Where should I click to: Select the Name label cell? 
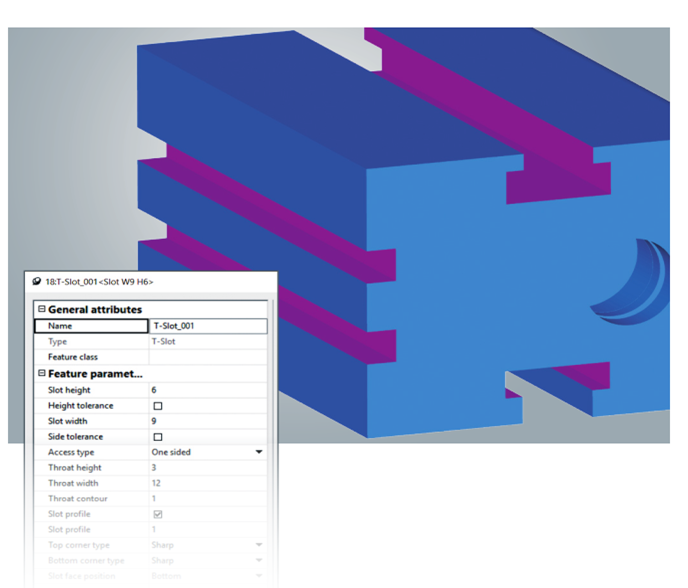pos(91,326)
